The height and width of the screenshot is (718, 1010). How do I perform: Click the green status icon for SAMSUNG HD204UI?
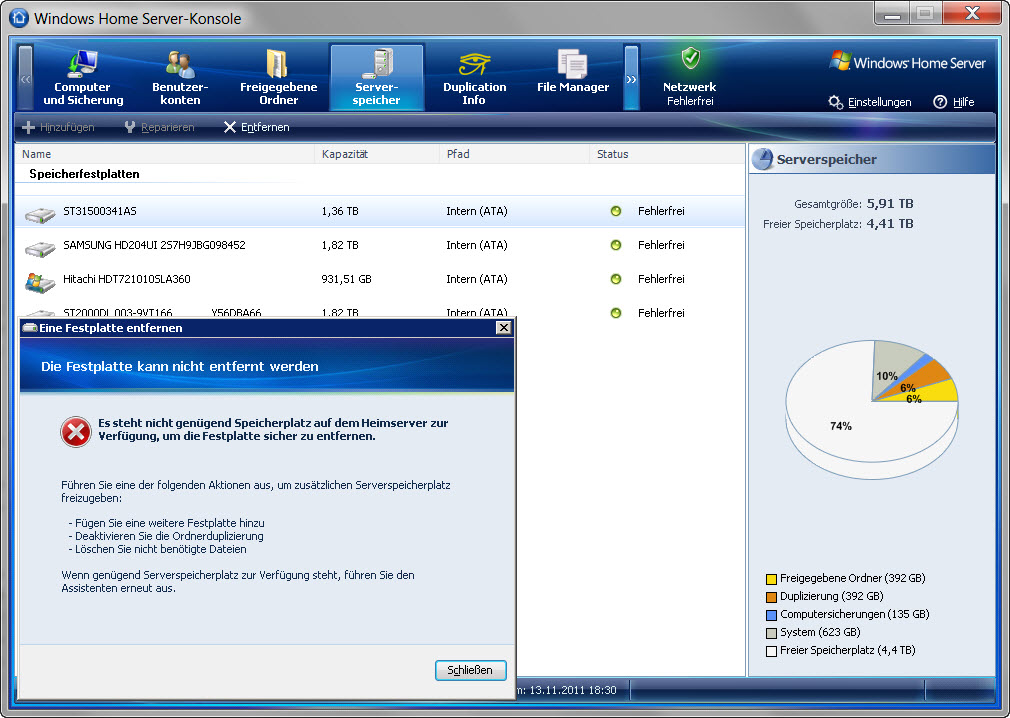[616, 245]
